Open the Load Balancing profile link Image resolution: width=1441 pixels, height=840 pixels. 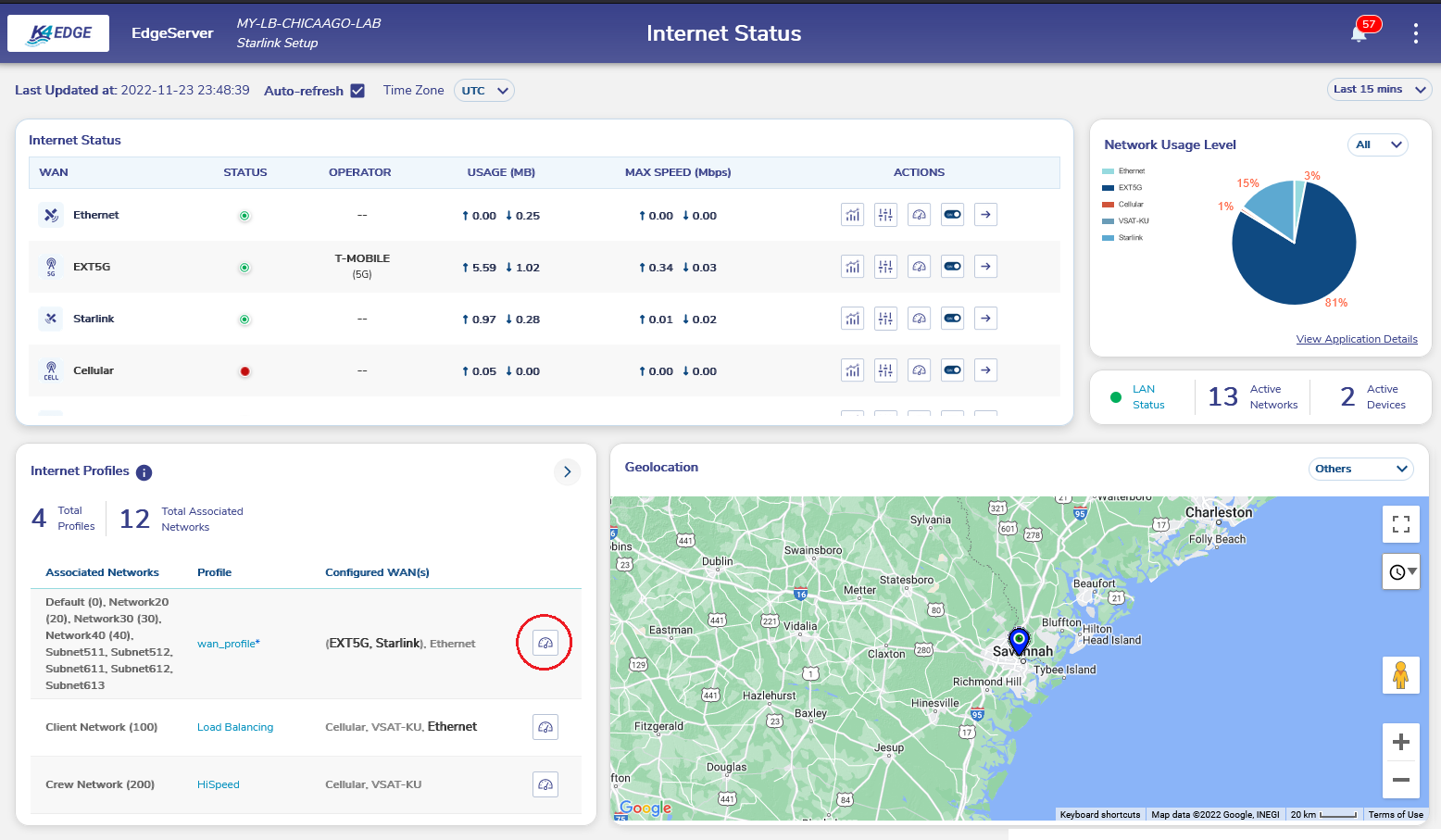(x=235, y=727)
